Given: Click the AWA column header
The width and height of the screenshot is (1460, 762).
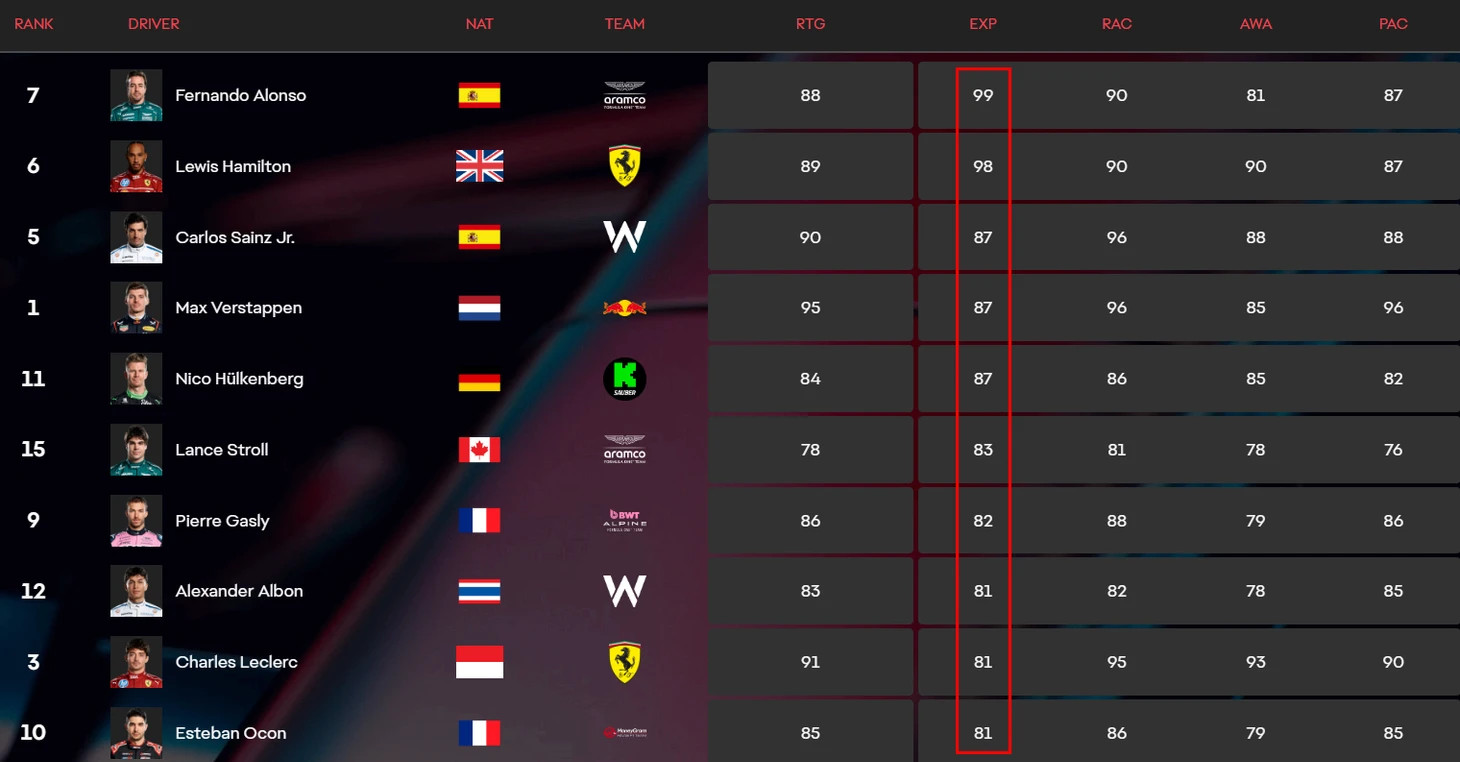Looking at the screenshot, I should tap(1256, 24).
